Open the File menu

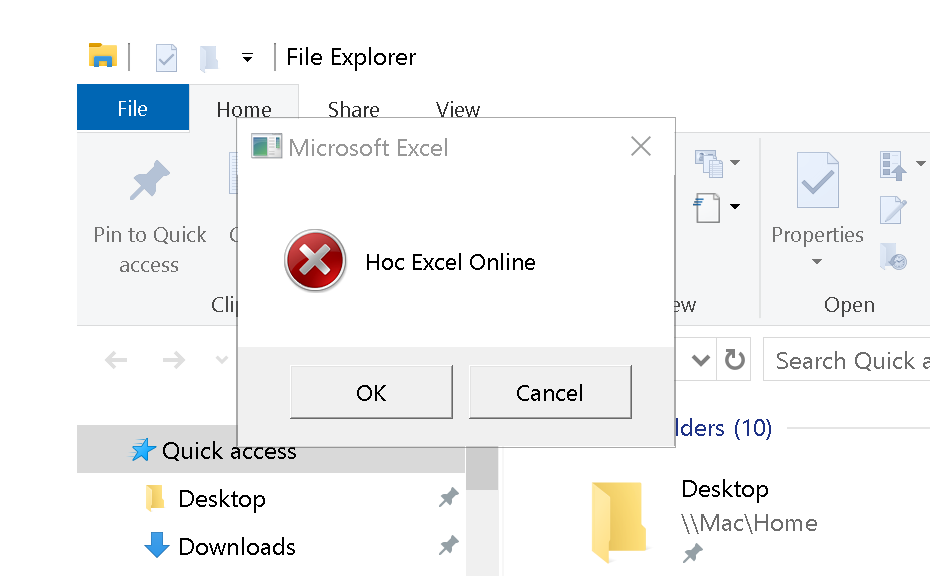tap(132, 106)
